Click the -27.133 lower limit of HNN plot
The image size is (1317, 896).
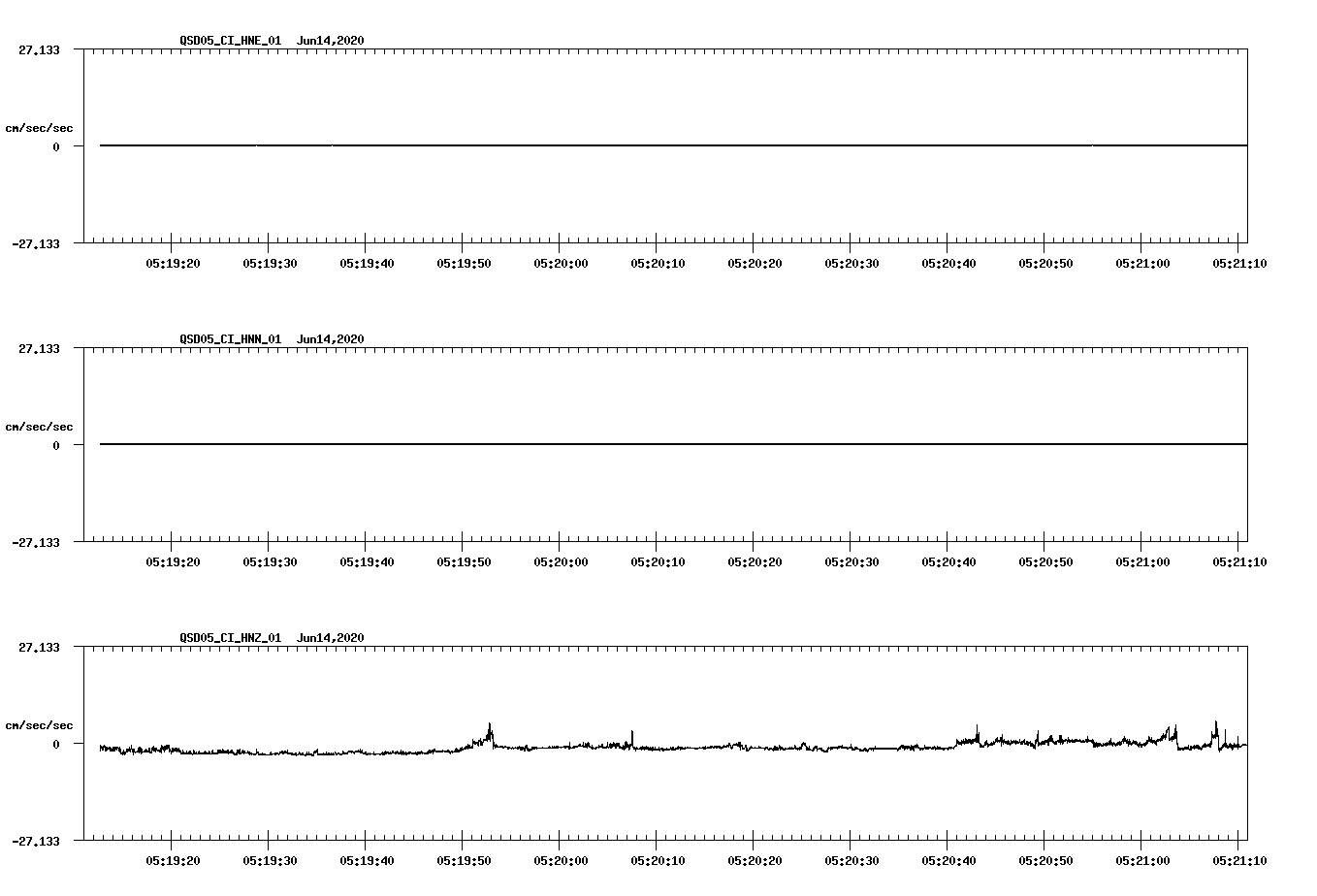[36, 543]
